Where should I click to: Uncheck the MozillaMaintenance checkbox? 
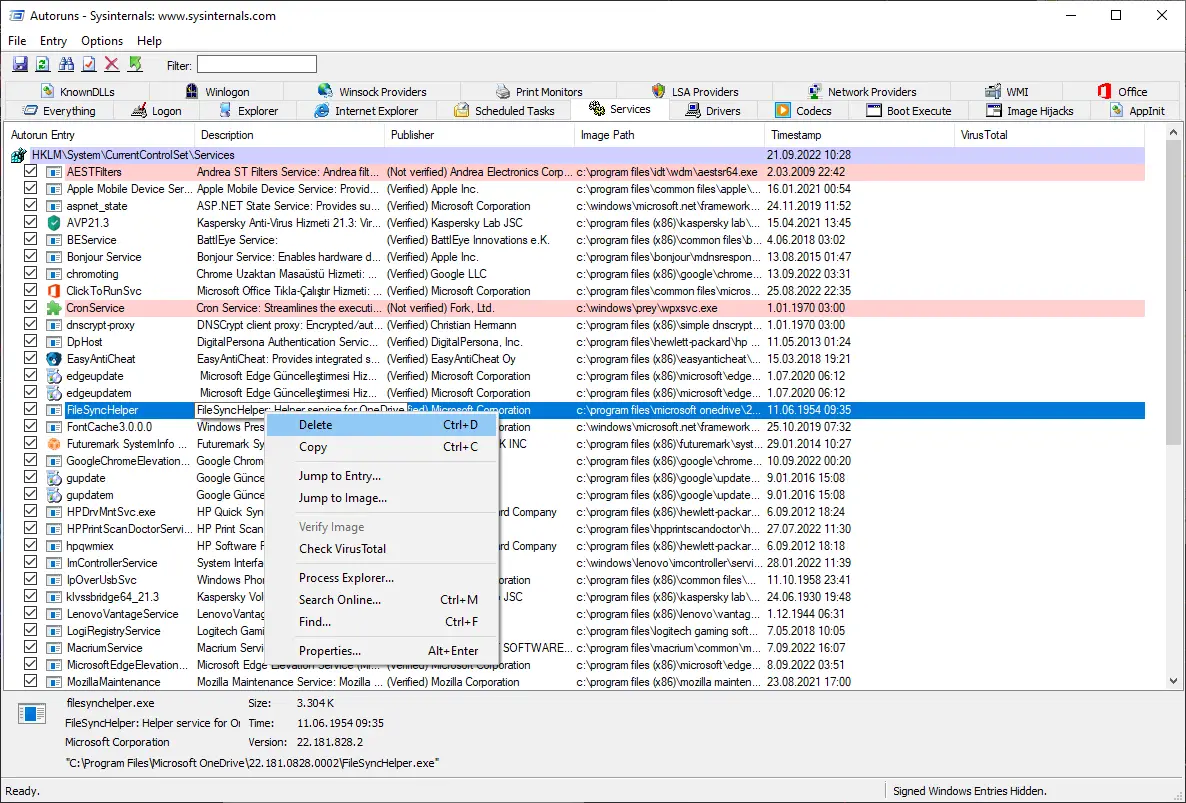click(30, 681)
